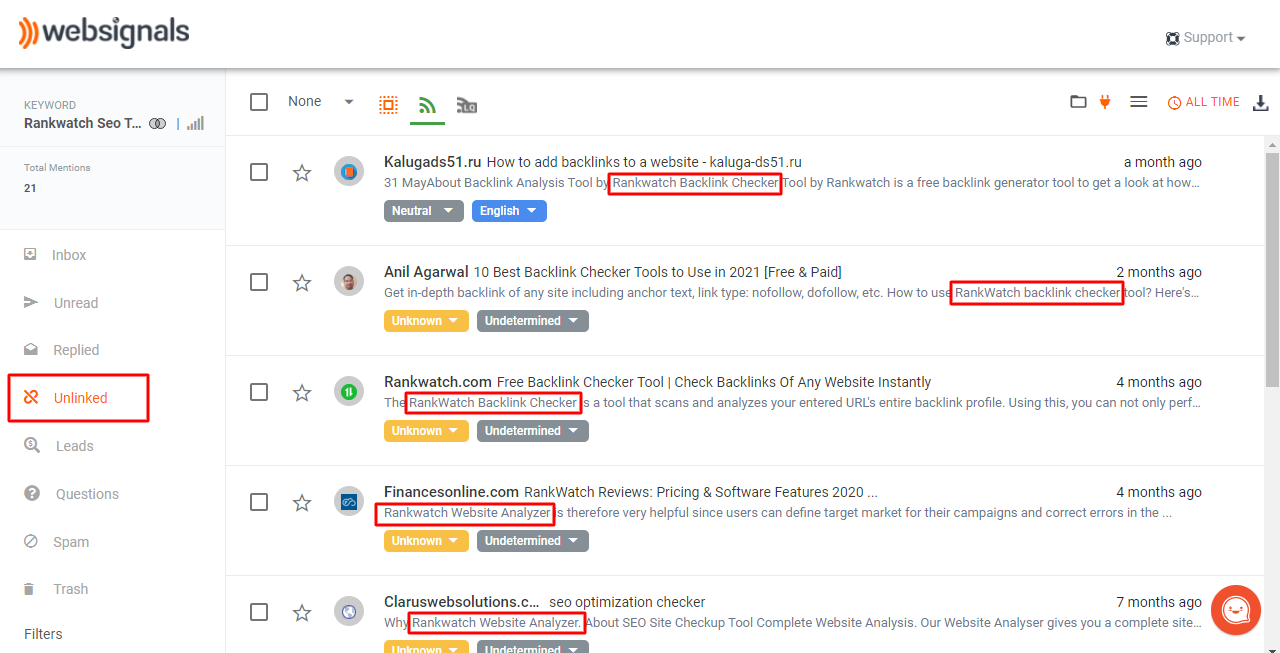Click the vertical scrollbar thumb
Viewport: 1280px width, 653px height.
(x=1272, y=268)
